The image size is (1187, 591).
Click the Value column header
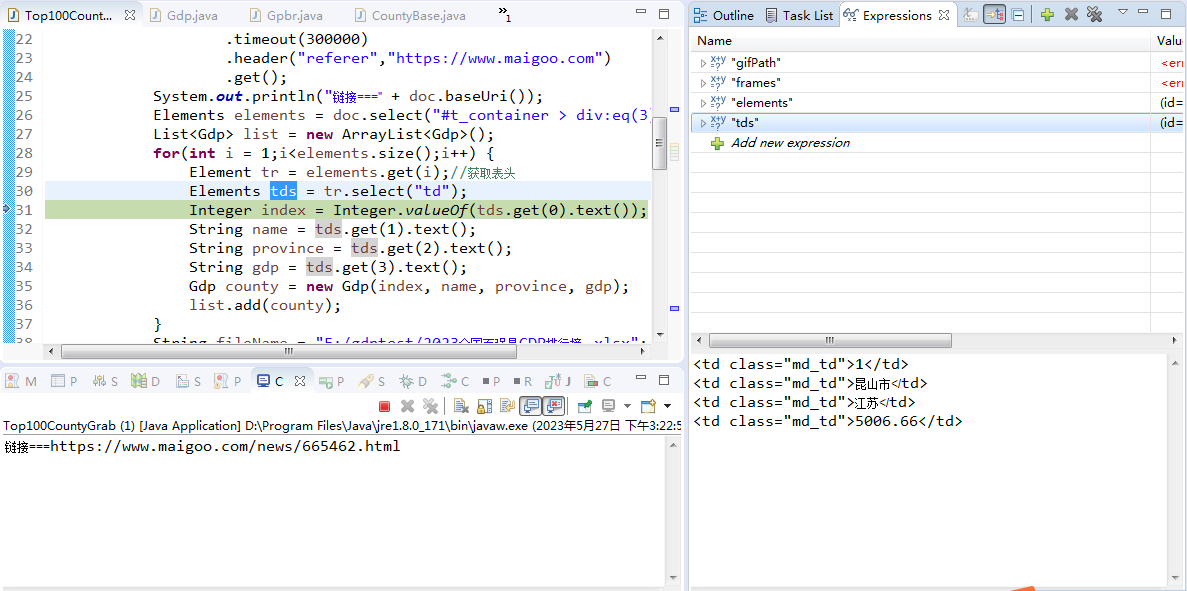[x=1170, y=41]
